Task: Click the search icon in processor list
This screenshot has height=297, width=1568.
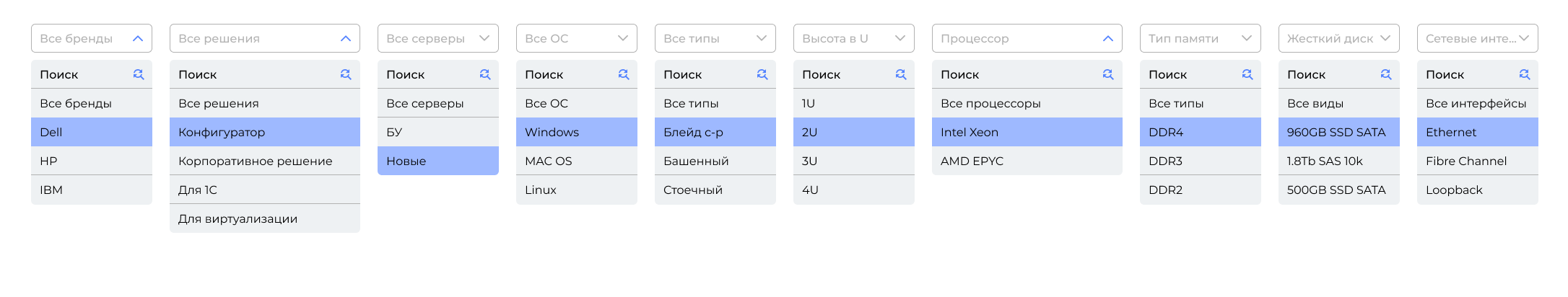Action: coord(1108,74)
